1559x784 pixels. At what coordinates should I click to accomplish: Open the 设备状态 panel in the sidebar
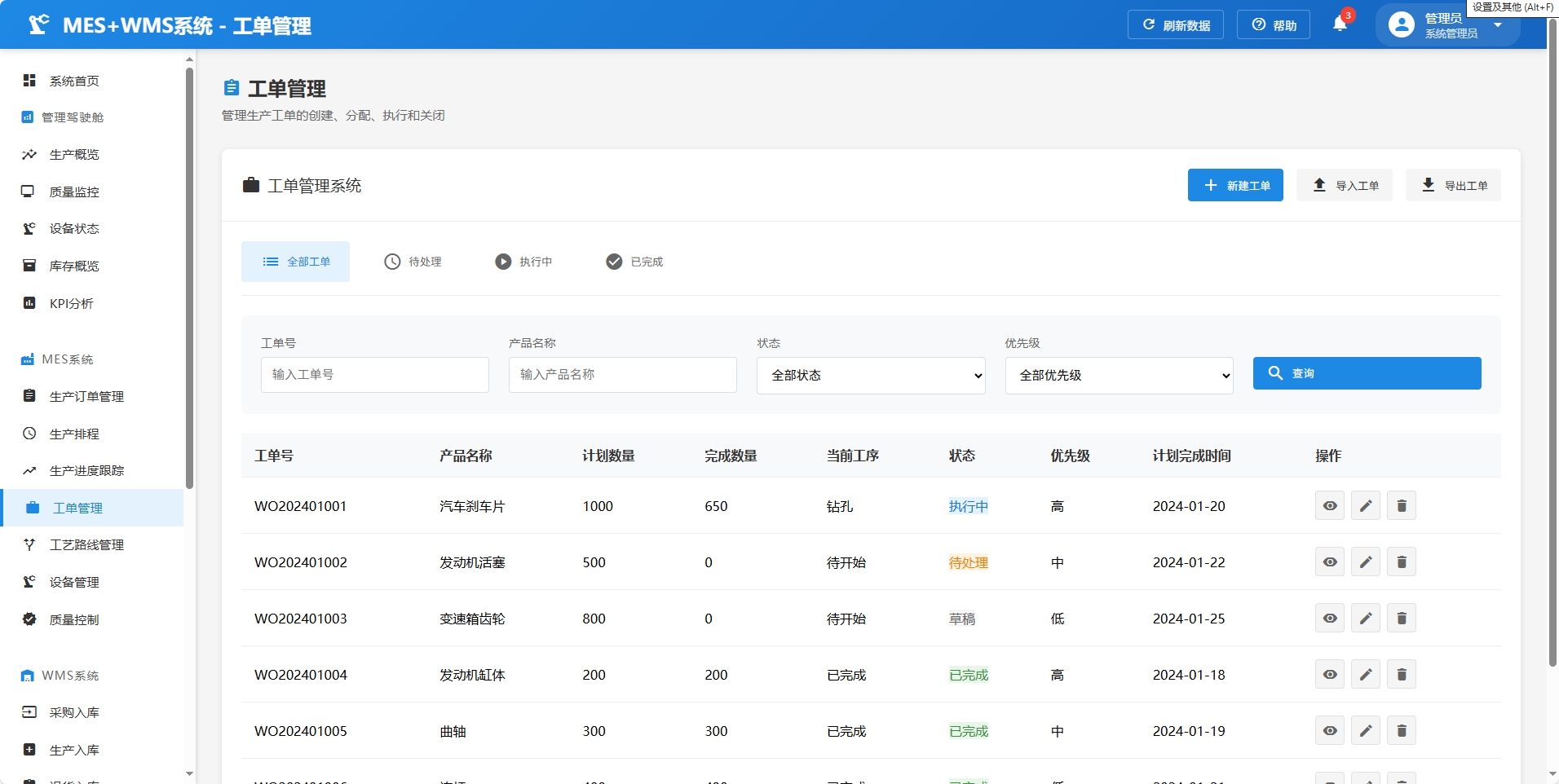click(x=72, y=229)
